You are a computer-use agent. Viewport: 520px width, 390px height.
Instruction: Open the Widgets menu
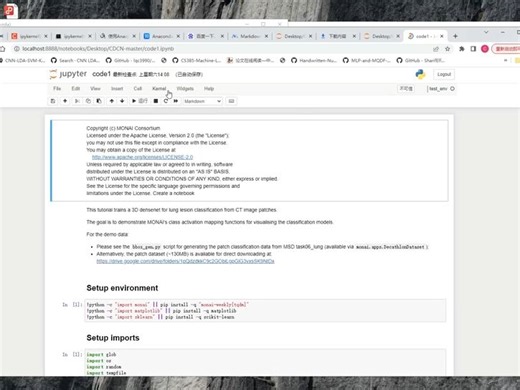(x=185, y=89)
